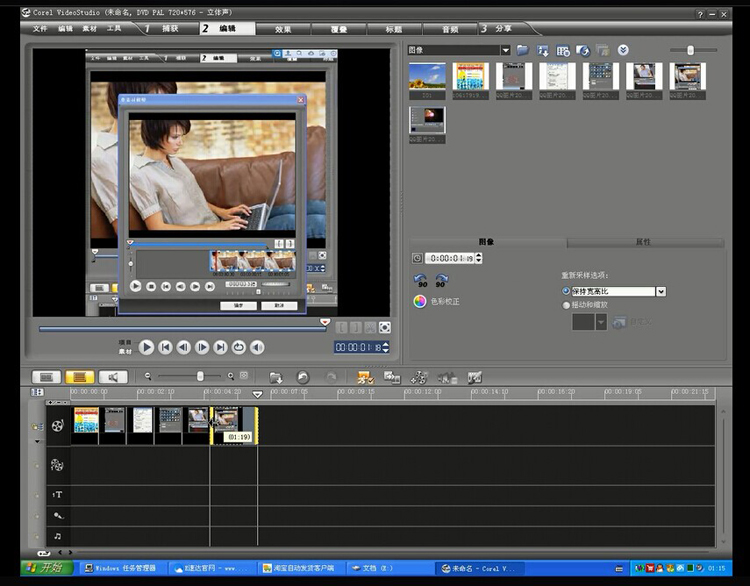
Task: Open the 文件 menu
Action: tap(40, 29)
